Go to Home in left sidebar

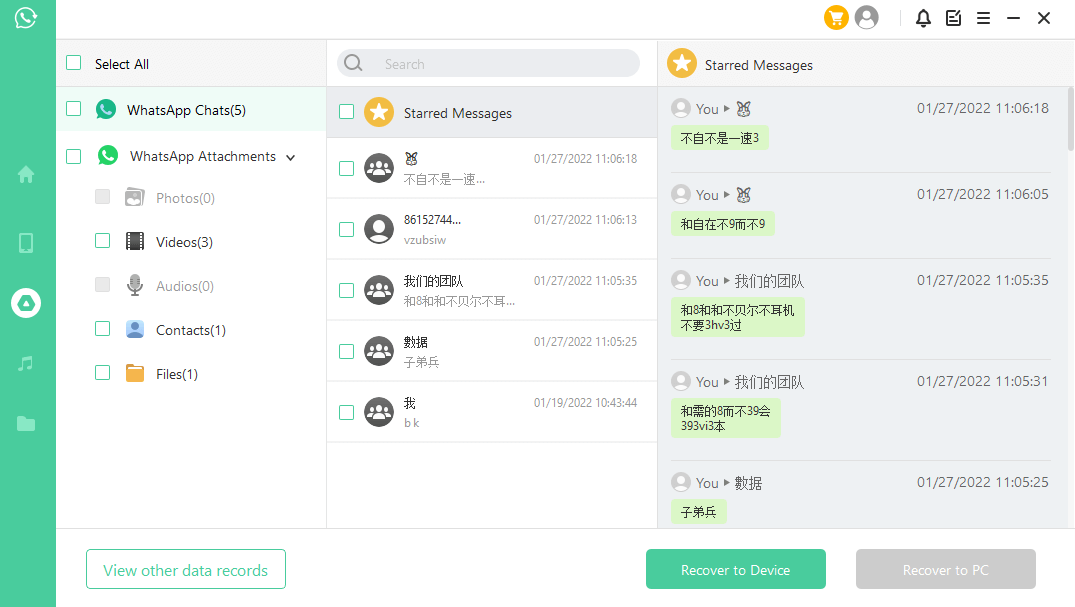(x=26, y=175)
